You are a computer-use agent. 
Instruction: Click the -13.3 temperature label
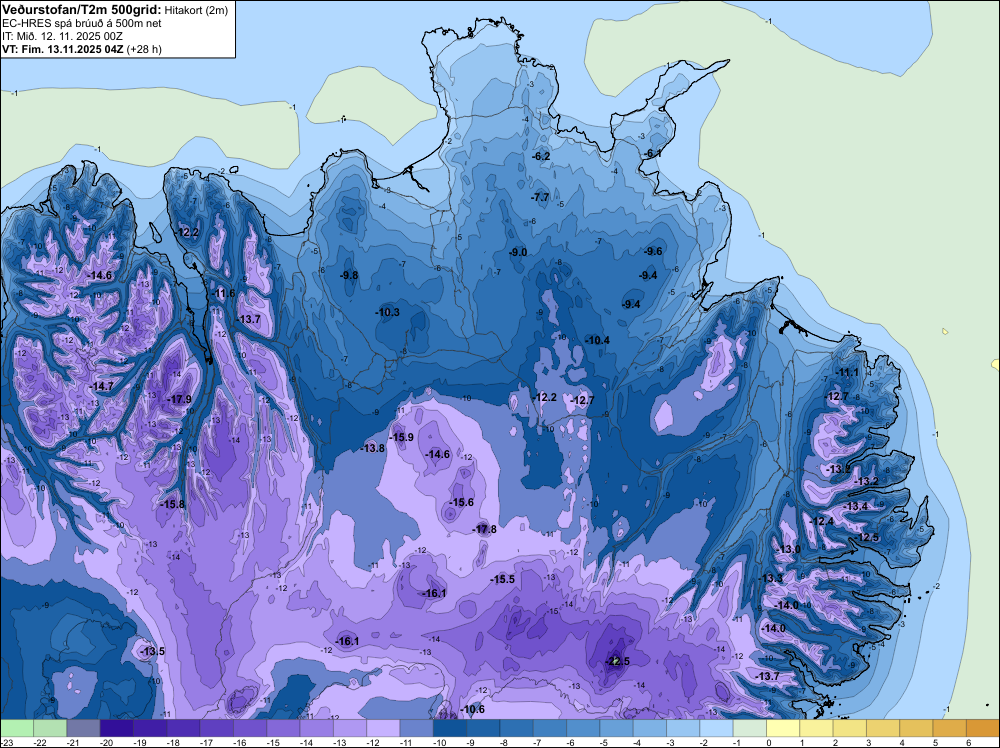click(770, 578)
